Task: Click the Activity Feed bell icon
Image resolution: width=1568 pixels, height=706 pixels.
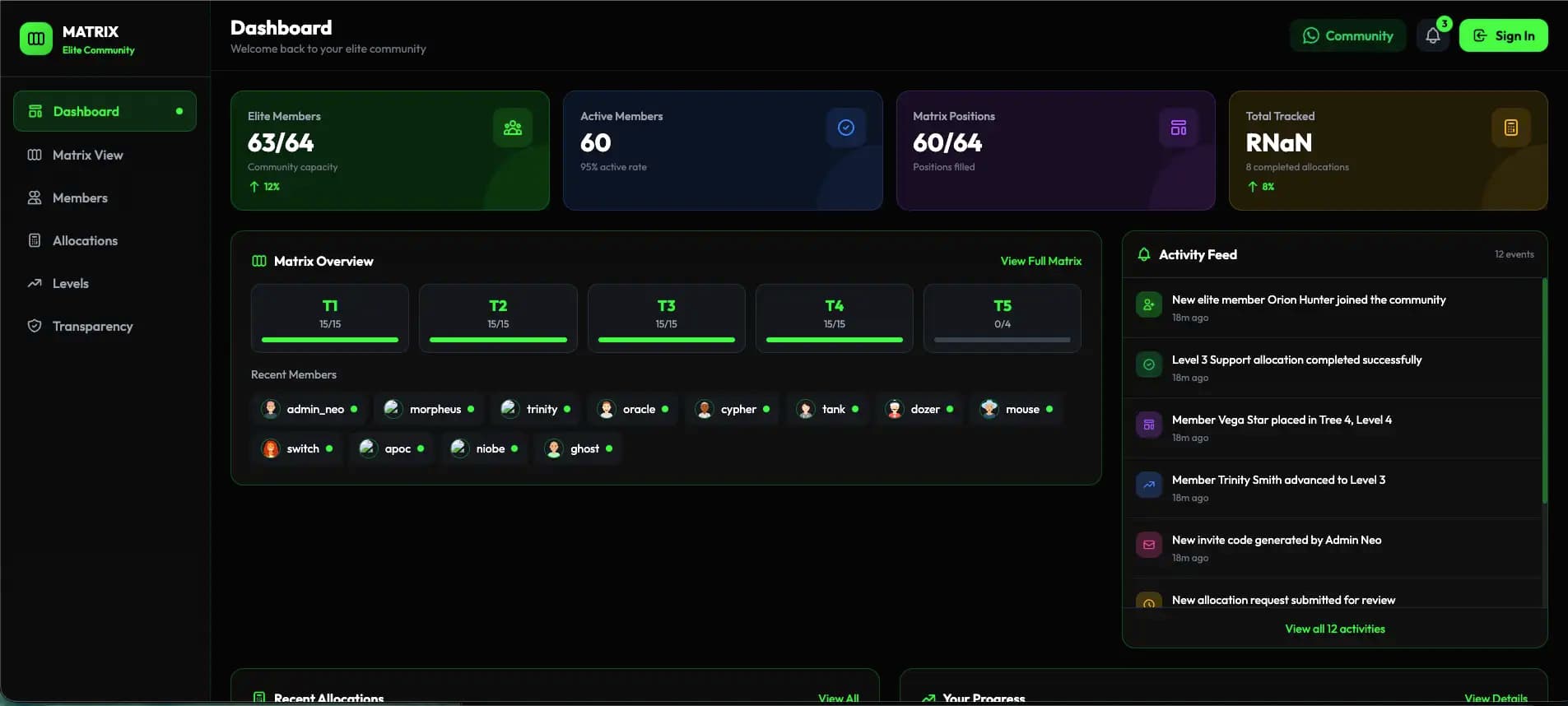Action: pyautogui.click(x=1144, y=255)
